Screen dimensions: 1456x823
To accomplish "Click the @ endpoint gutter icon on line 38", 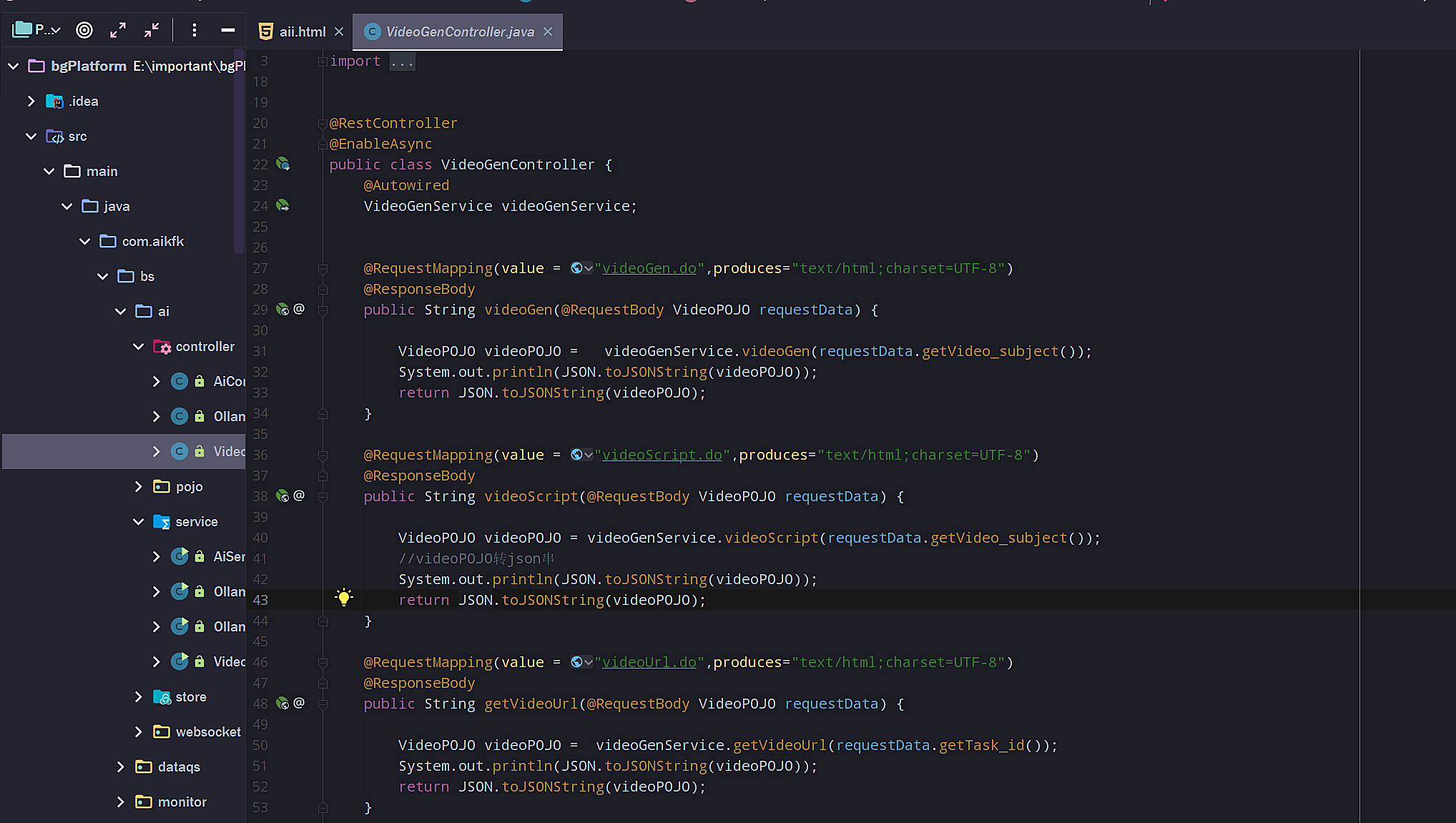I will [x=299, y=496].
